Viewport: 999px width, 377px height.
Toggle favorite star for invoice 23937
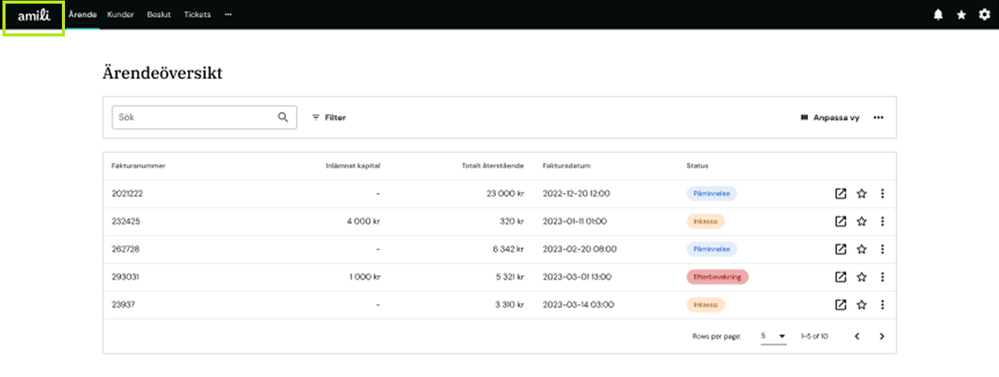pos(861,305)
